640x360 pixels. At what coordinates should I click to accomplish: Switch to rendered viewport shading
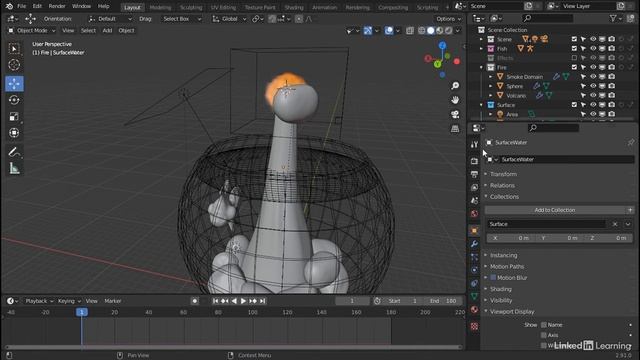click(449, 31)
